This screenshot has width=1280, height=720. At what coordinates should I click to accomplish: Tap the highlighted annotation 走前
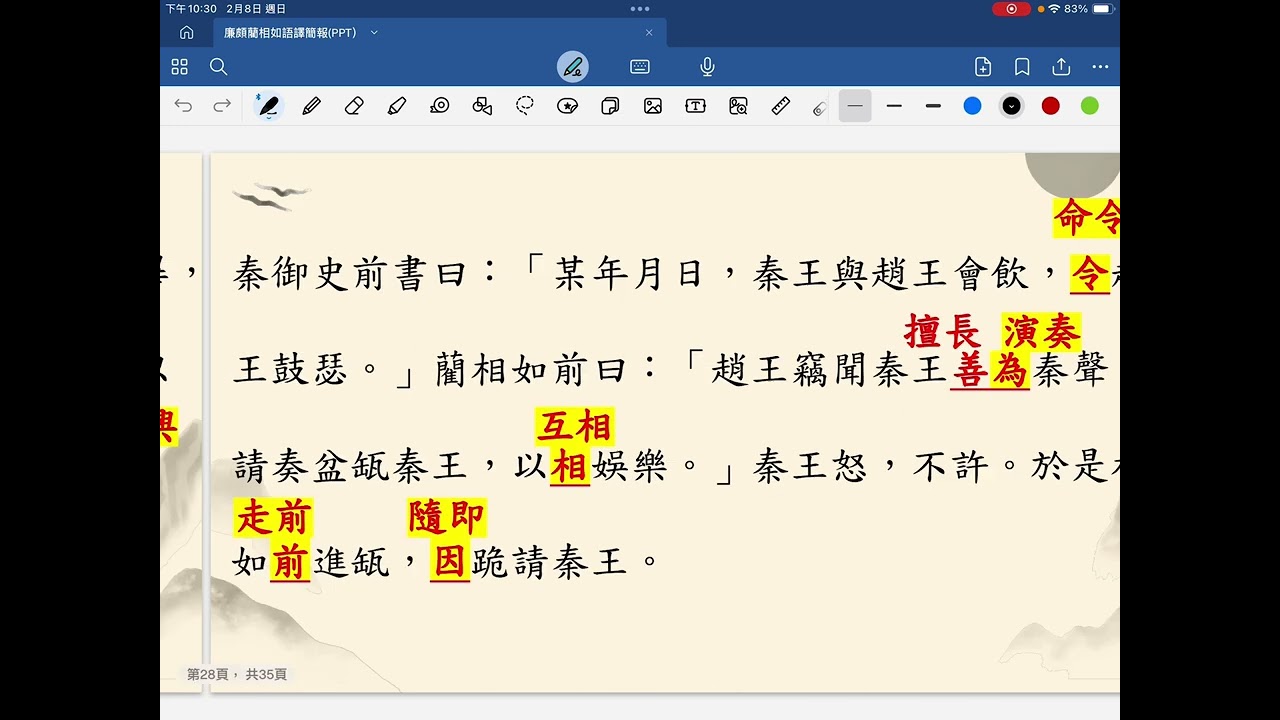(274, 517)
